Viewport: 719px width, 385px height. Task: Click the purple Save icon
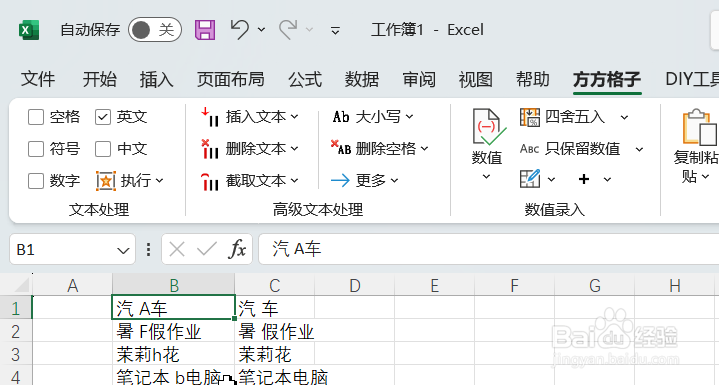click(205, 30)
